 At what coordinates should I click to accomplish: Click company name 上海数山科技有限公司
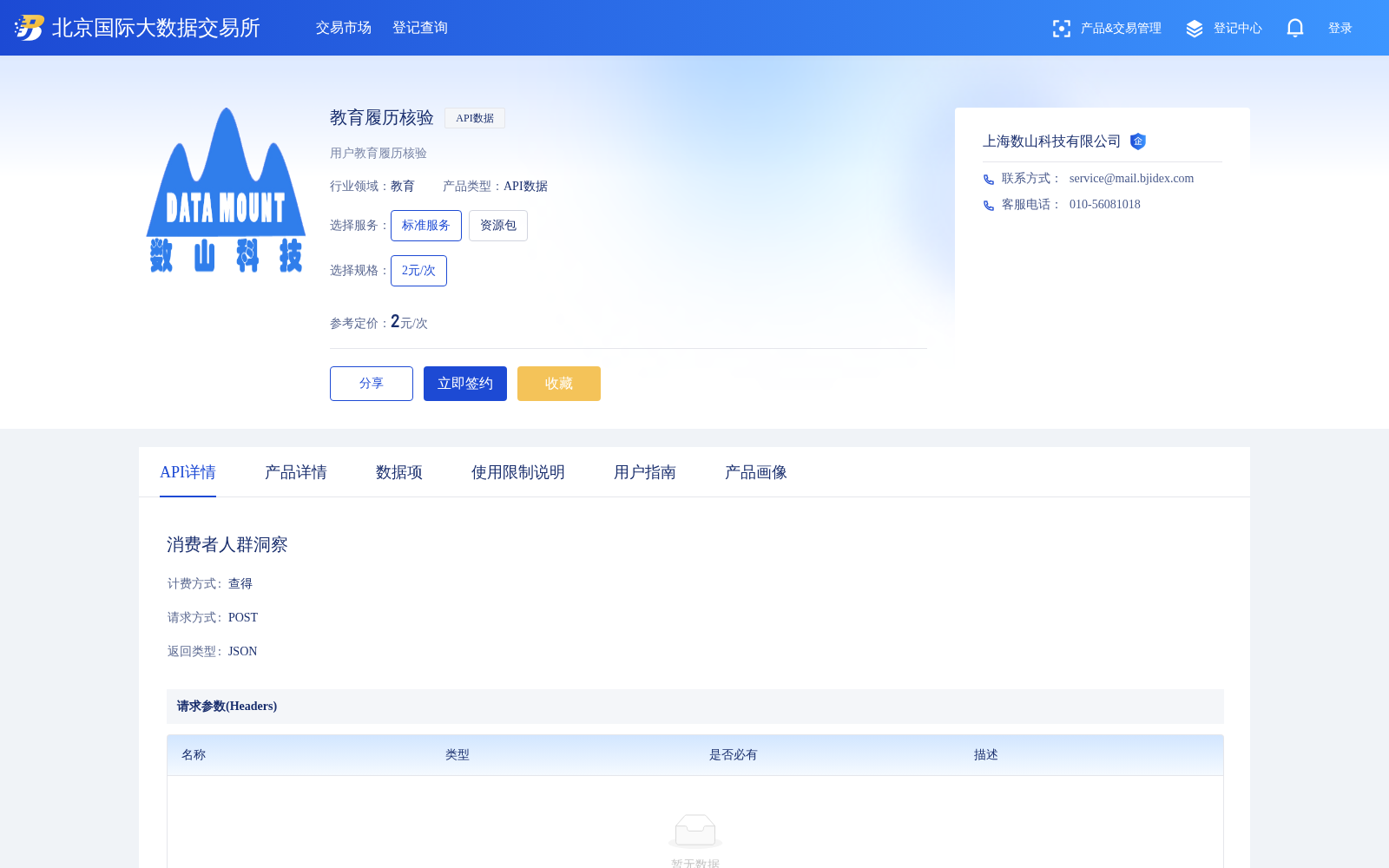(x=1051, y=141)
